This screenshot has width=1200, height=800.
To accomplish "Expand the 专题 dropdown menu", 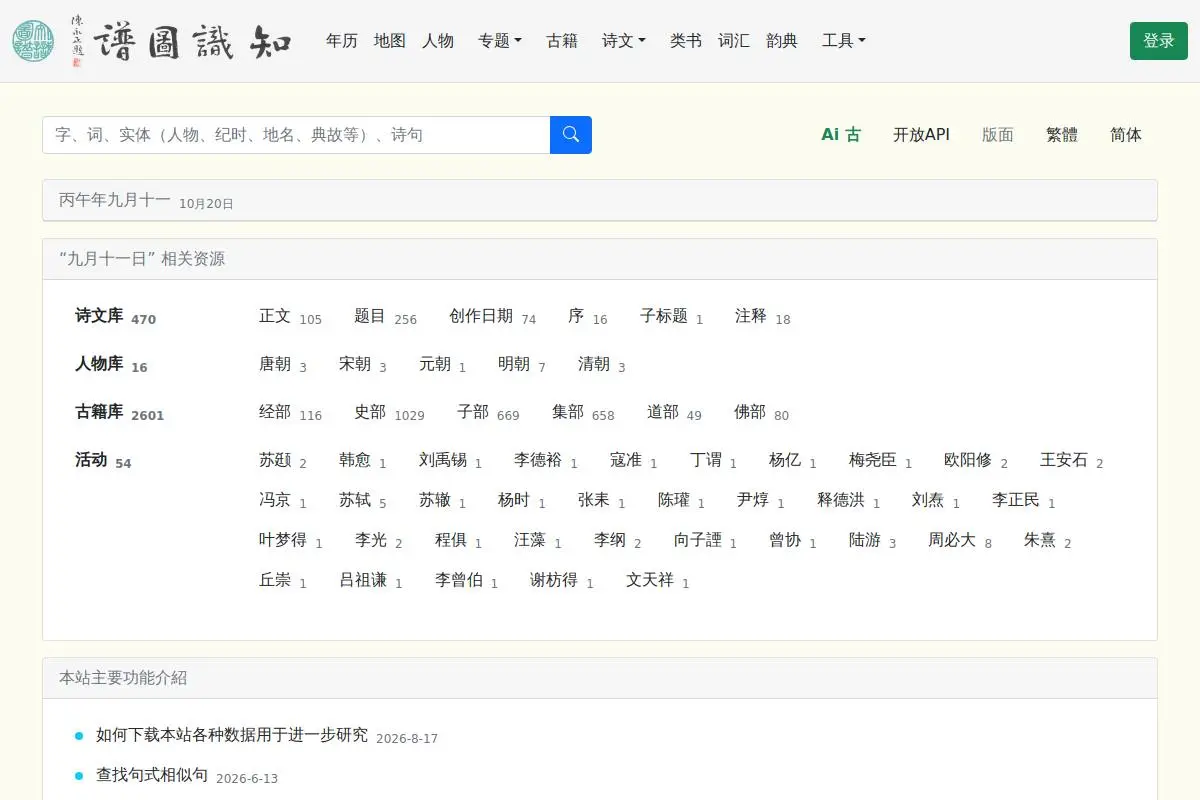I will pyautogui.click(x=500, y=41).
